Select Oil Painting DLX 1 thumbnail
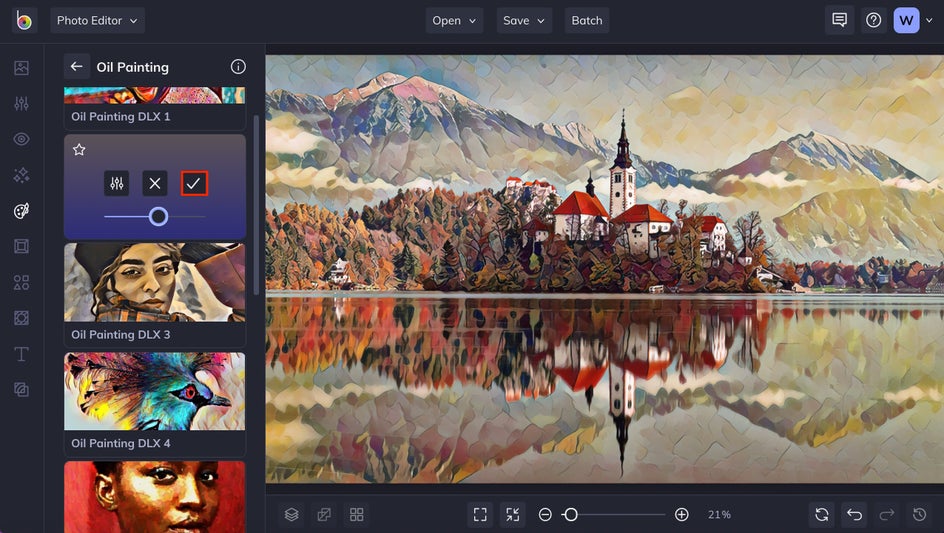This screenshot has width=944, height=533. coord(155,95)
